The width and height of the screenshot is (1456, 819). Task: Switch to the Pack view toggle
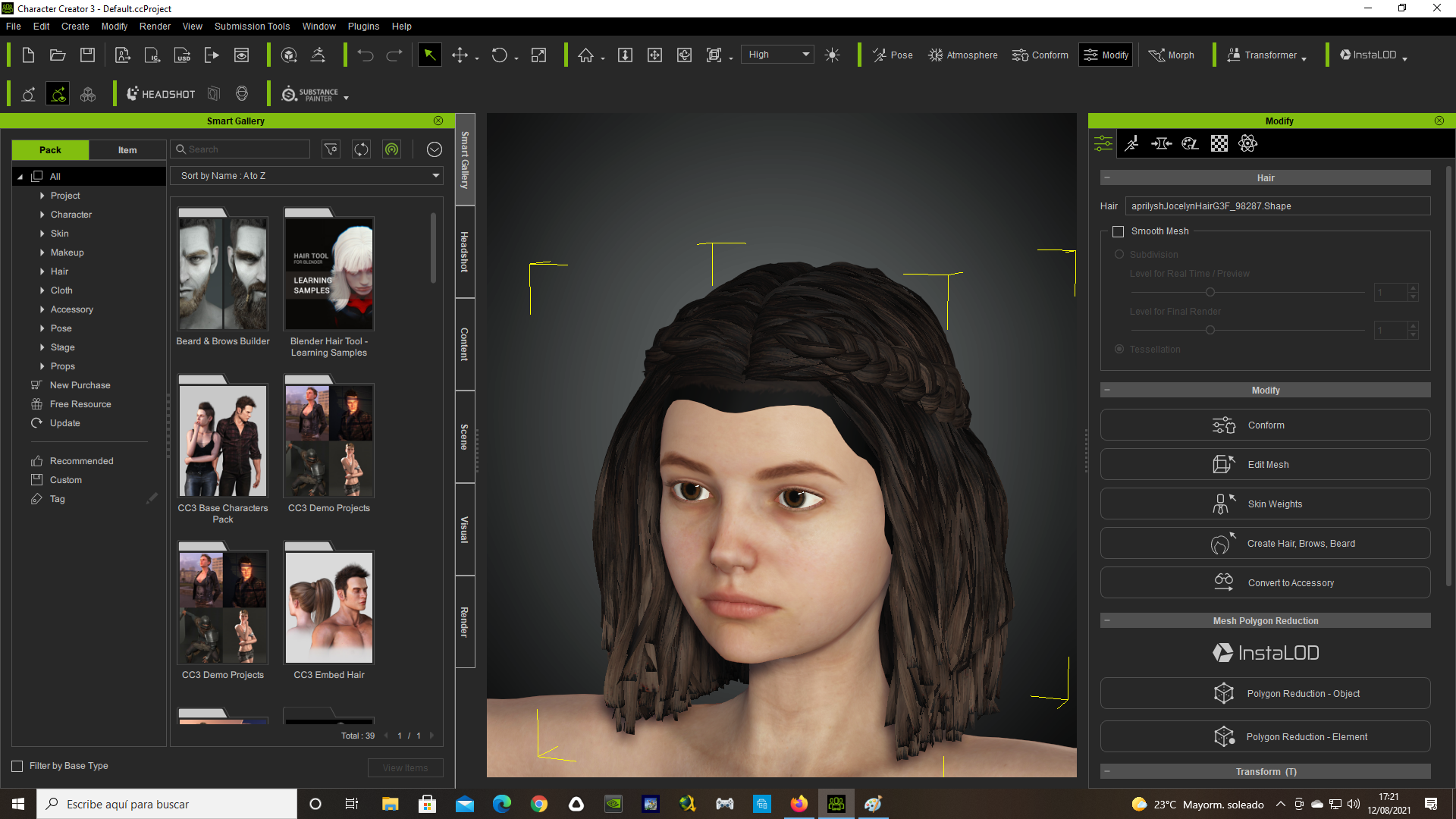point(50,149)
